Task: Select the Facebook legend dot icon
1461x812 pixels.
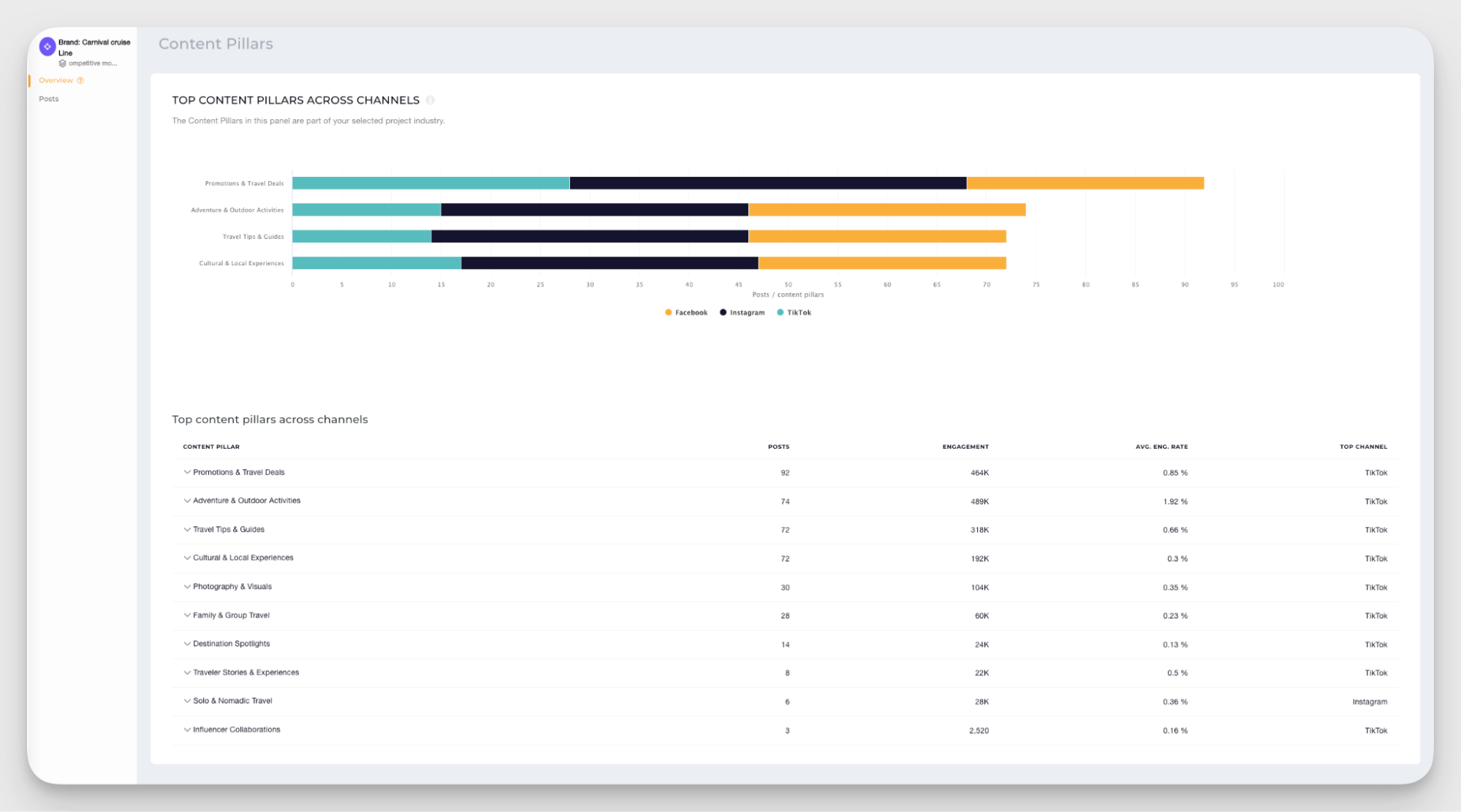Action: (667, 312)
